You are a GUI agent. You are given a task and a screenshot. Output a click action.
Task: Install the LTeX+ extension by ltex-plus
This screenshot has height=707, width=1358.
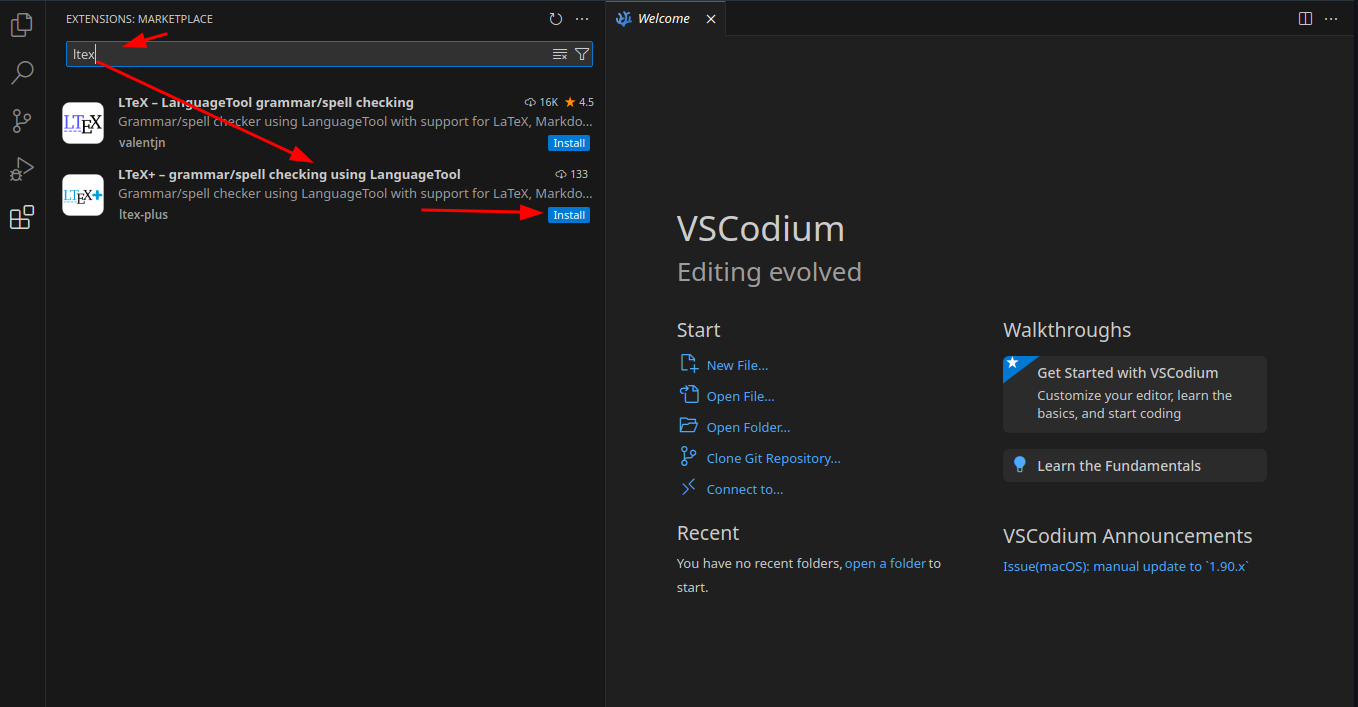(x=569, y=215)
